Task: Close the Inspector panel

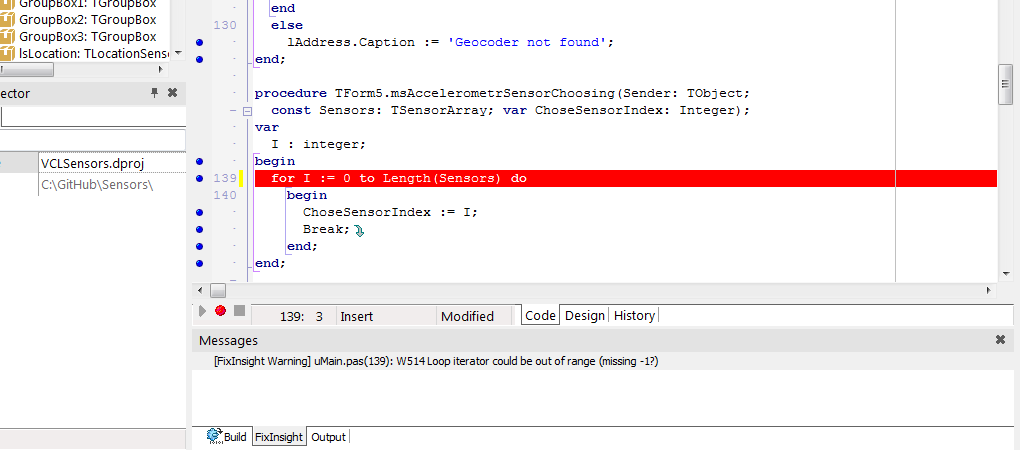Action: tap(172, 93)
